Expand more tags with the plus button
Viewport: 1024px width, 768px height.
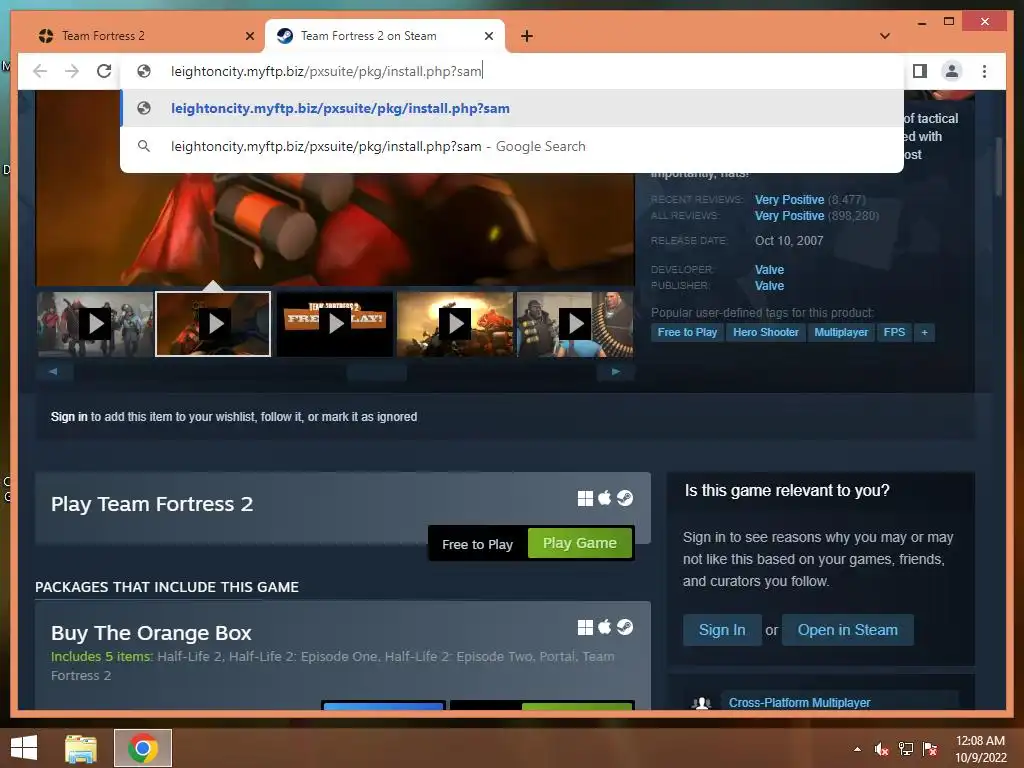924,332
